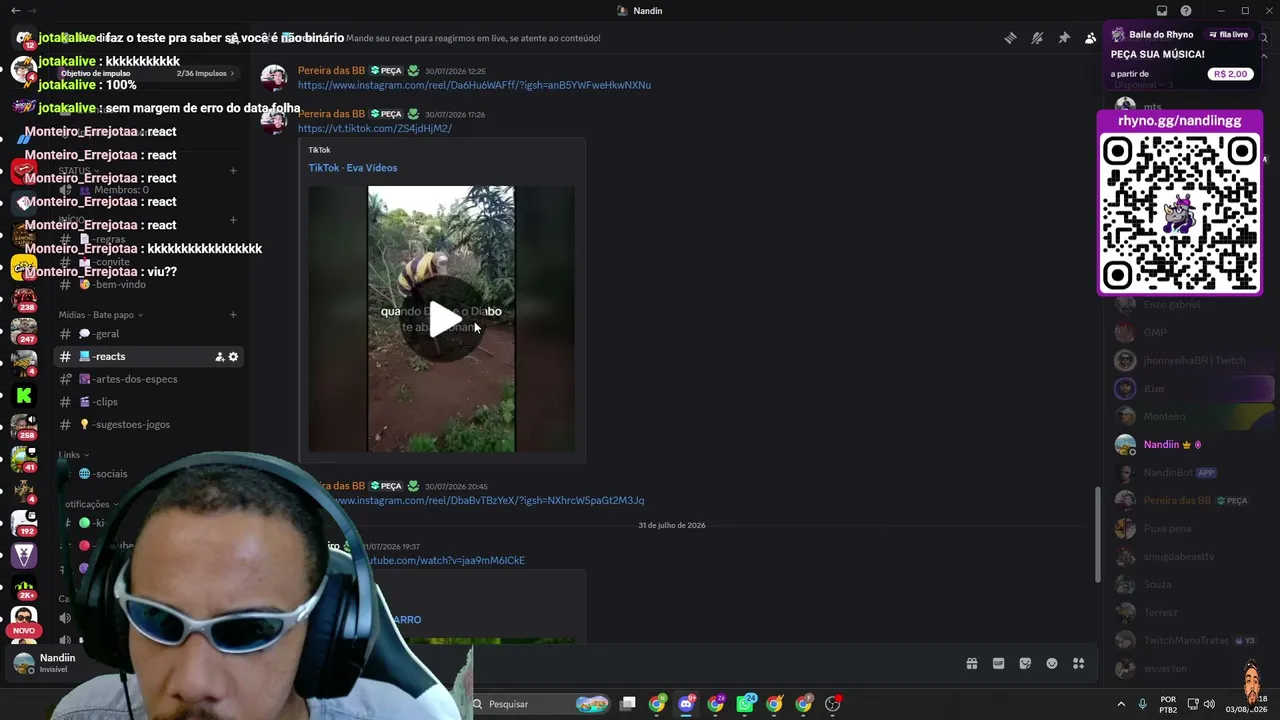1280x720 pixels.
Task: Open the Discord inbox icon
Action: pyautogui.click(x=1162, y=11)
